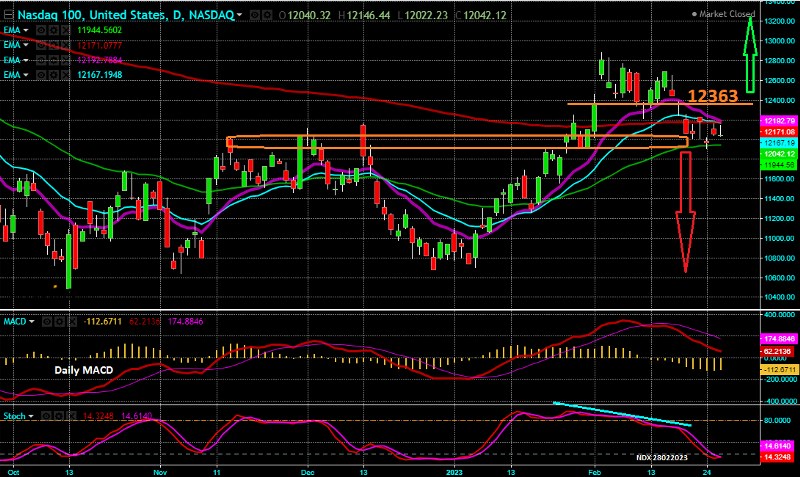The image size is (800, 477).
Task: Remove the EMA 11944.5602 using its X icon
Action: pos(65,31)
